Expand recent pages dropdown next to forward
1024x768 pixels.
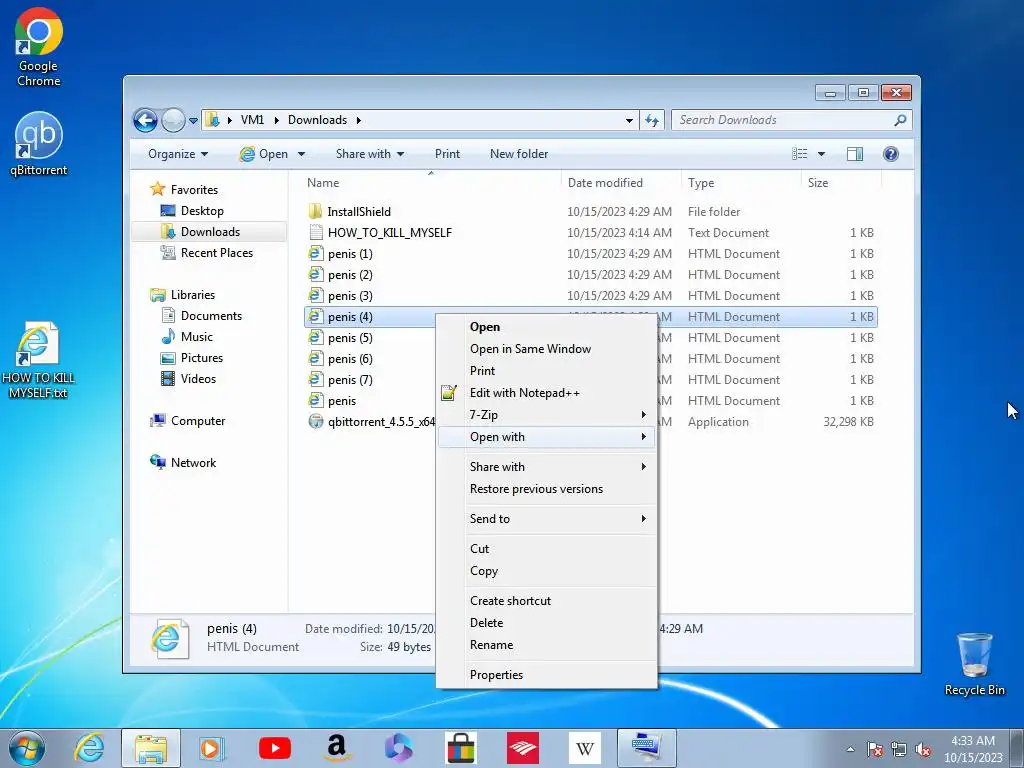pyautogui.click(x=193, y=121)
